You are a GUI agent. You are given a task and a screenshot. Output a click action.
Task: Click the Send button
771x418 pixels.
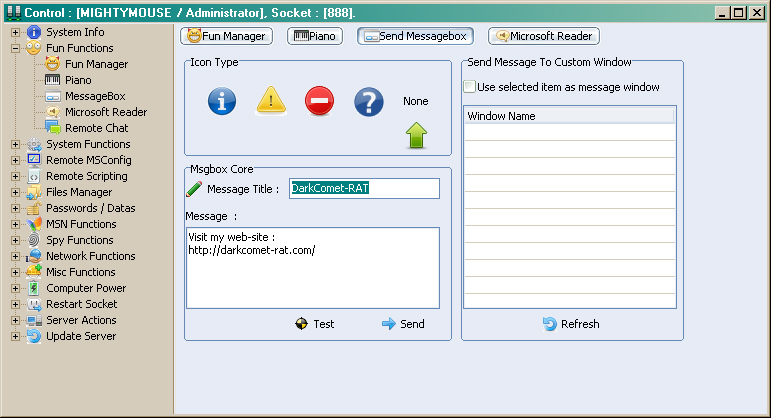tap(403, 324)
